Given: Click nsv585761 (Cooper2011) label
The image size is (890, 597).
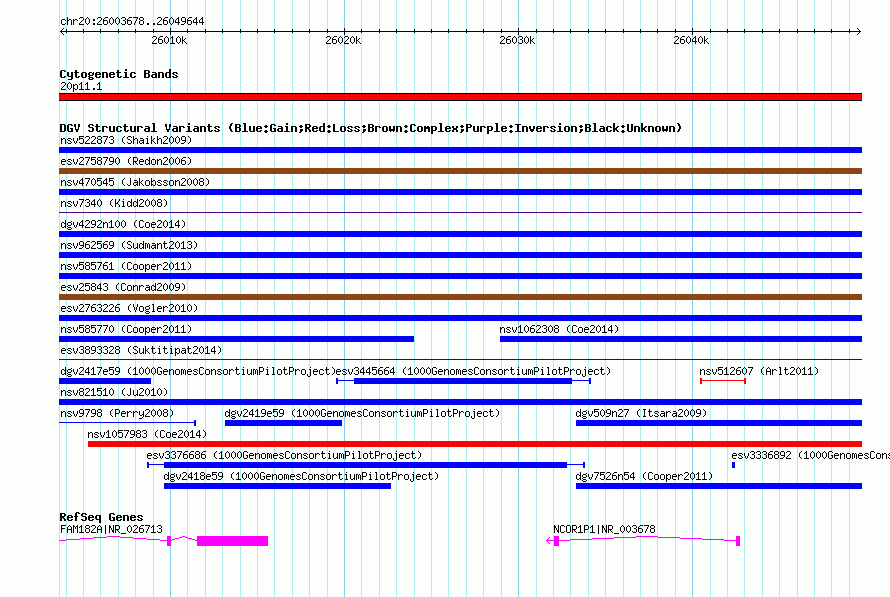Looking at the screenshot, I should pyautogui.click(x=126, y=266).
